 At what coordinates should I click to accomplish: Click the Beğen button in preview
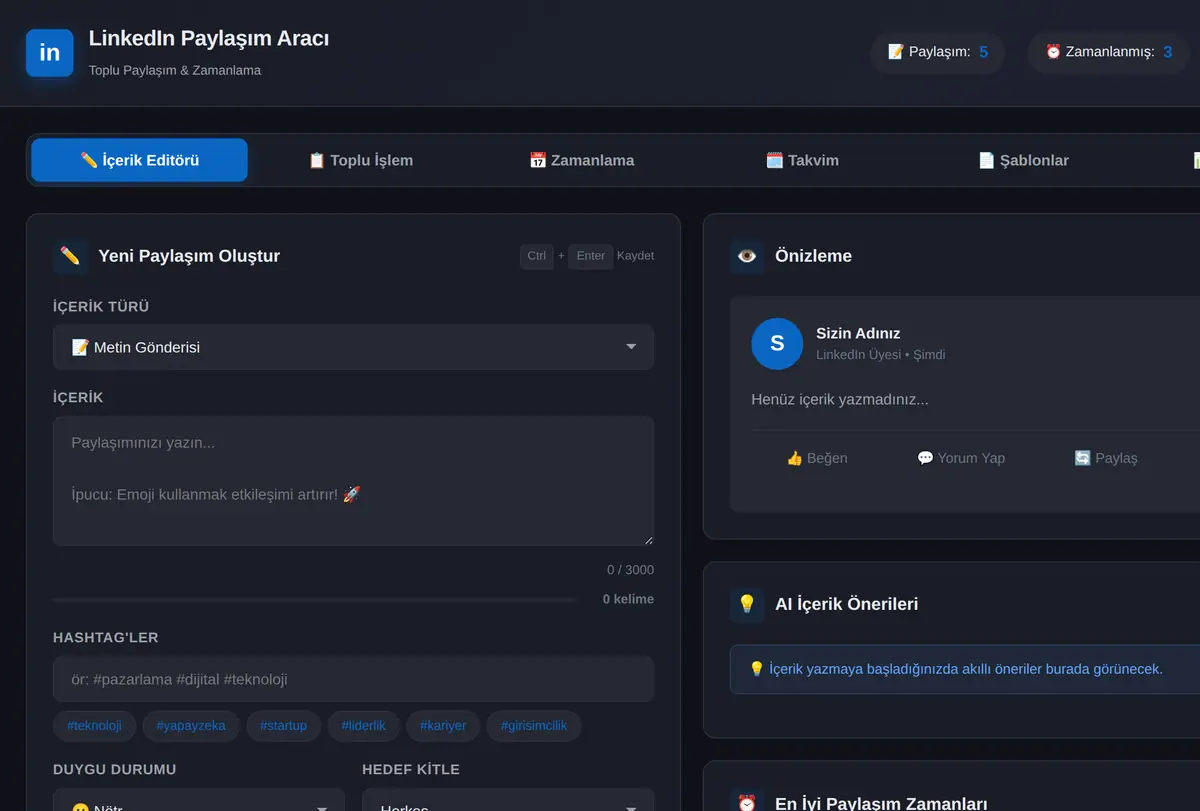817,458
